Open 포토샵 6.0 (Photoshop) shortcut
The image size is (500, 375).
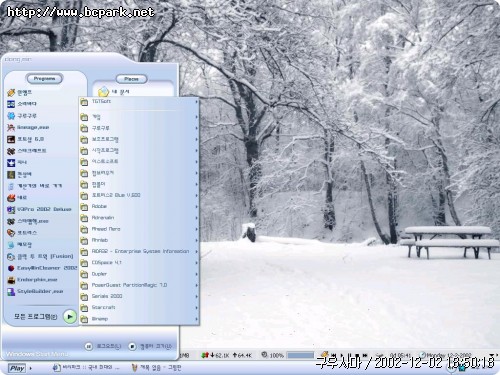(26, 139)
